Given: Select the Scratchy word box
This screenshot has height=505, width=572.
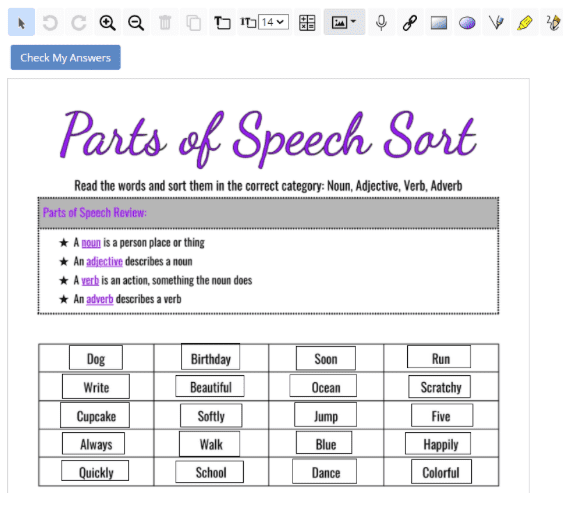Looking at the screenshot, I should click(x=440, y=386).
